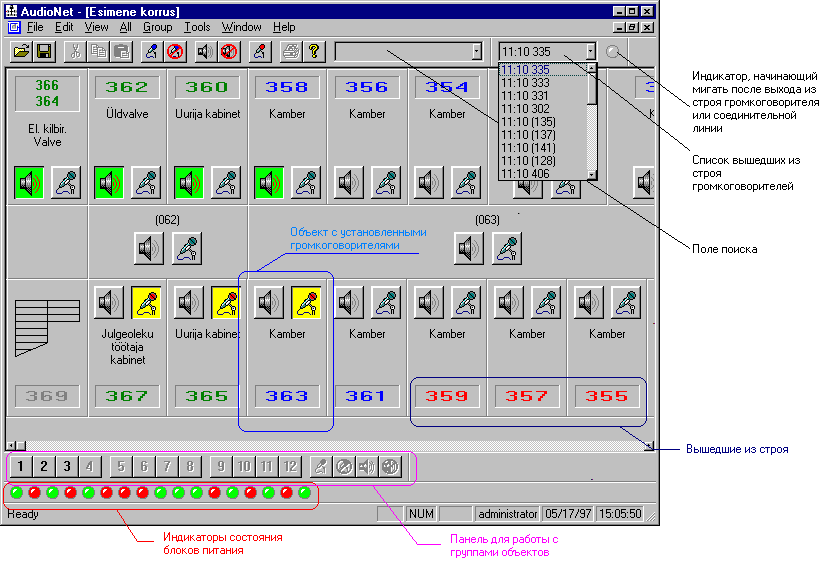Click the microphone icon of room 355
The image size is (838, 562).
tap(626, 303)
